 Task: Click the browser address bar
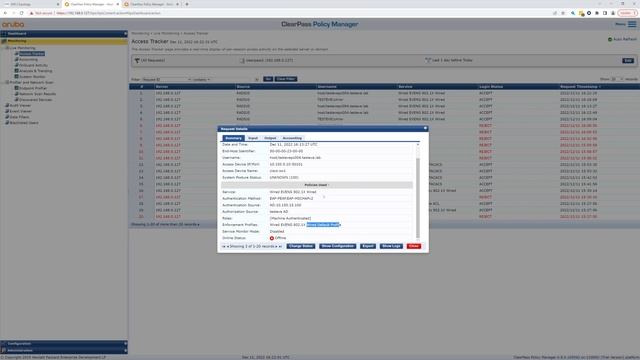(286, 13)
